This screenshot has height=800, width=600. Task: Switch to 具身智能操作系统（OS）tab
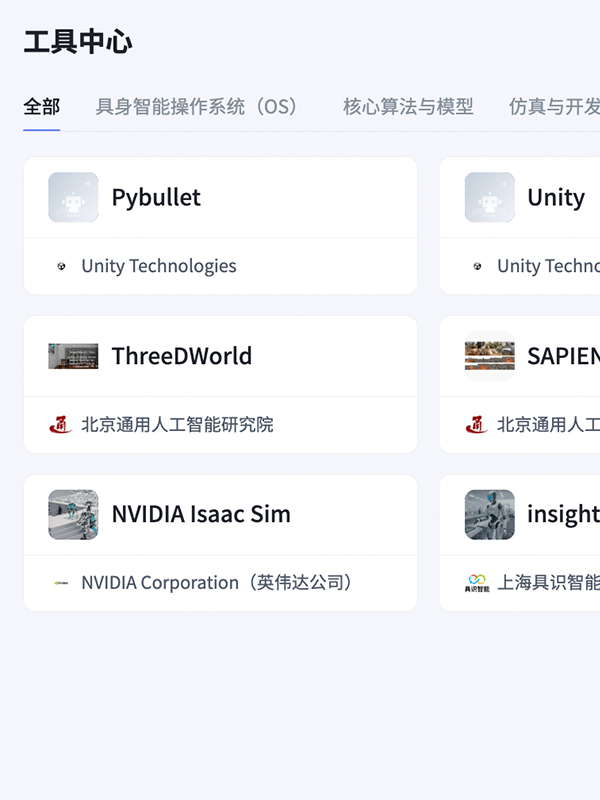tap(196, 107)
